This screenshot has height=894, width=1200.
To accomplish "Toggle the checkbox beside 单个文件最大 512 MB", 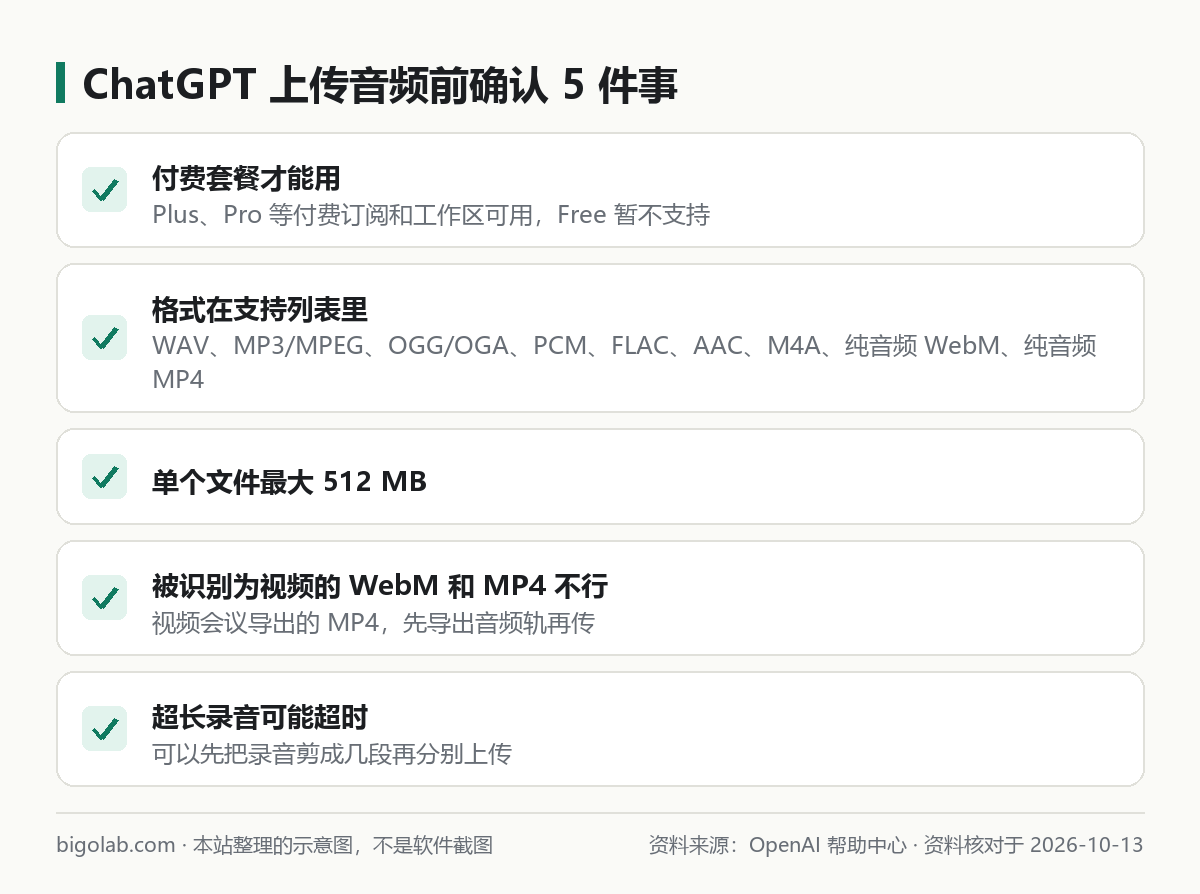I will click(104, 477).
